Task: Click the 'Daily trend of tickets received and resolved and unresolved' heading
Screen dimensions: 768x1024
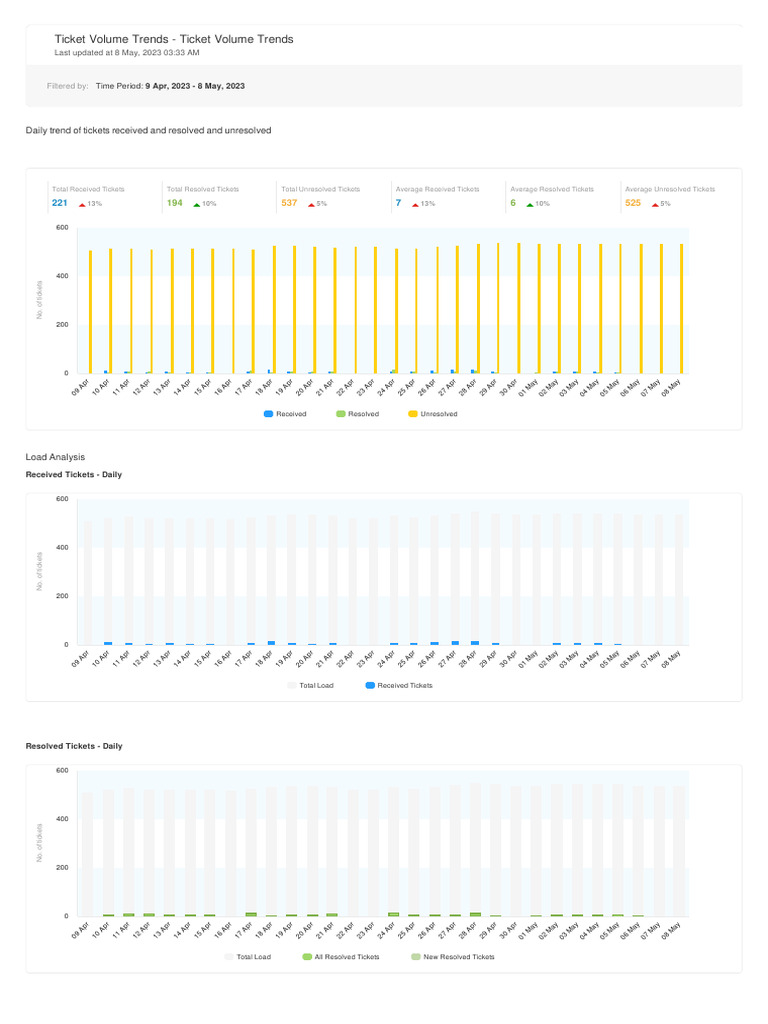Action: tap(148, 131)
